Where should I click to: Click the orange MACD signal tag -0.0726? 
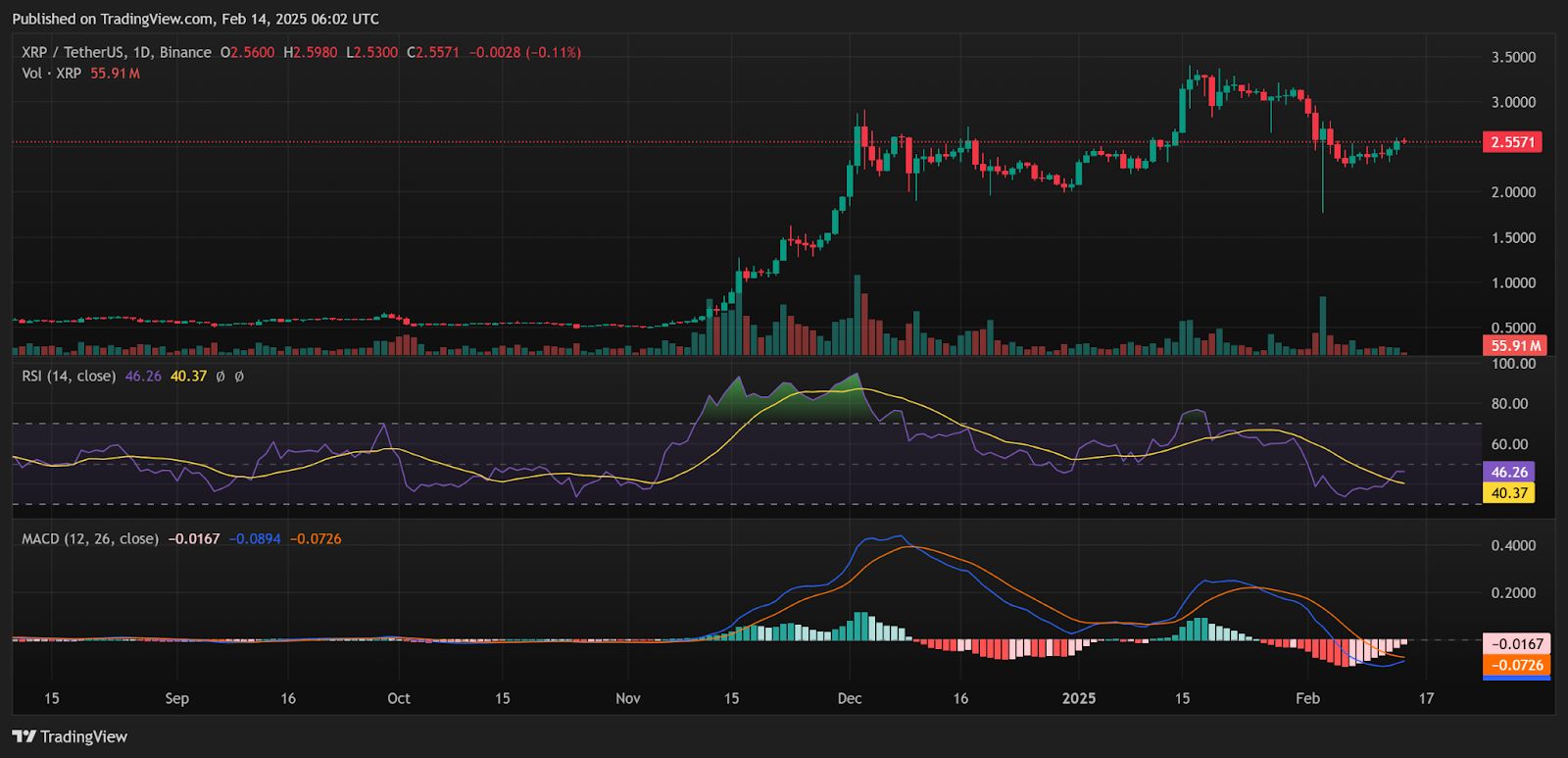(1516, 665)
